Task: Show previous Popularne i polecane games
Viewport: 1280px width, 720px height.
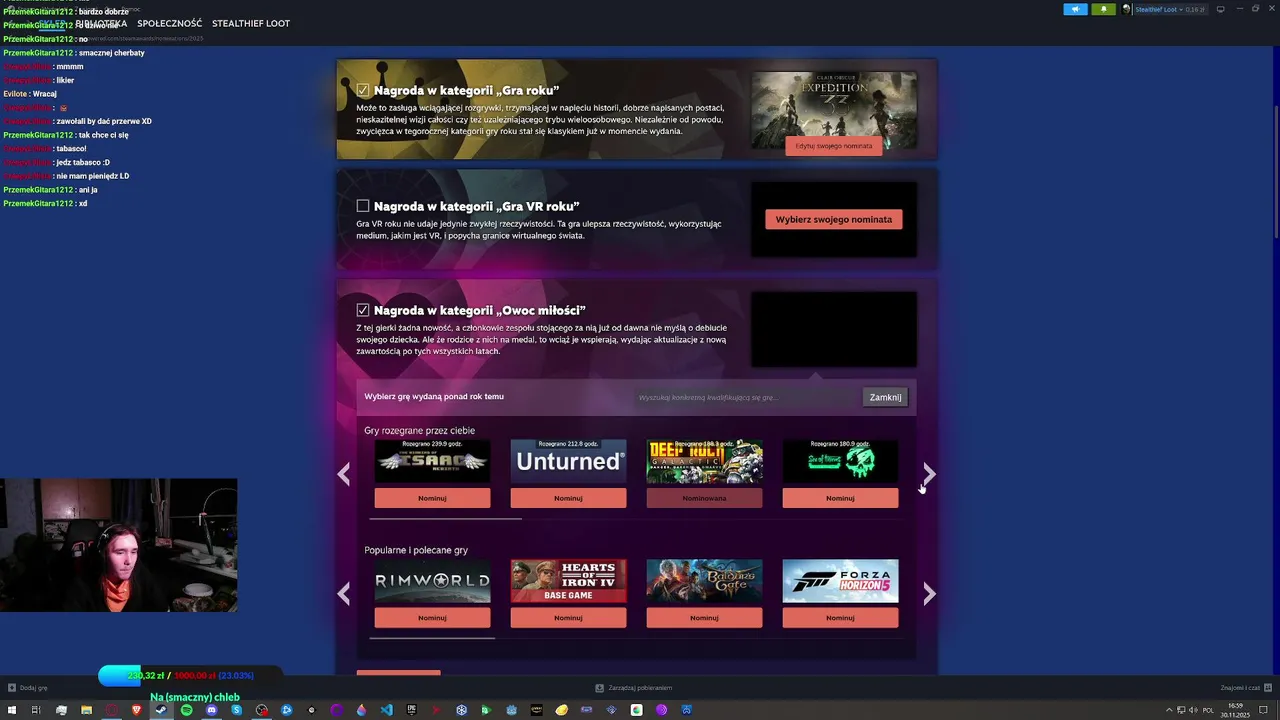Action: click(344, 594)
